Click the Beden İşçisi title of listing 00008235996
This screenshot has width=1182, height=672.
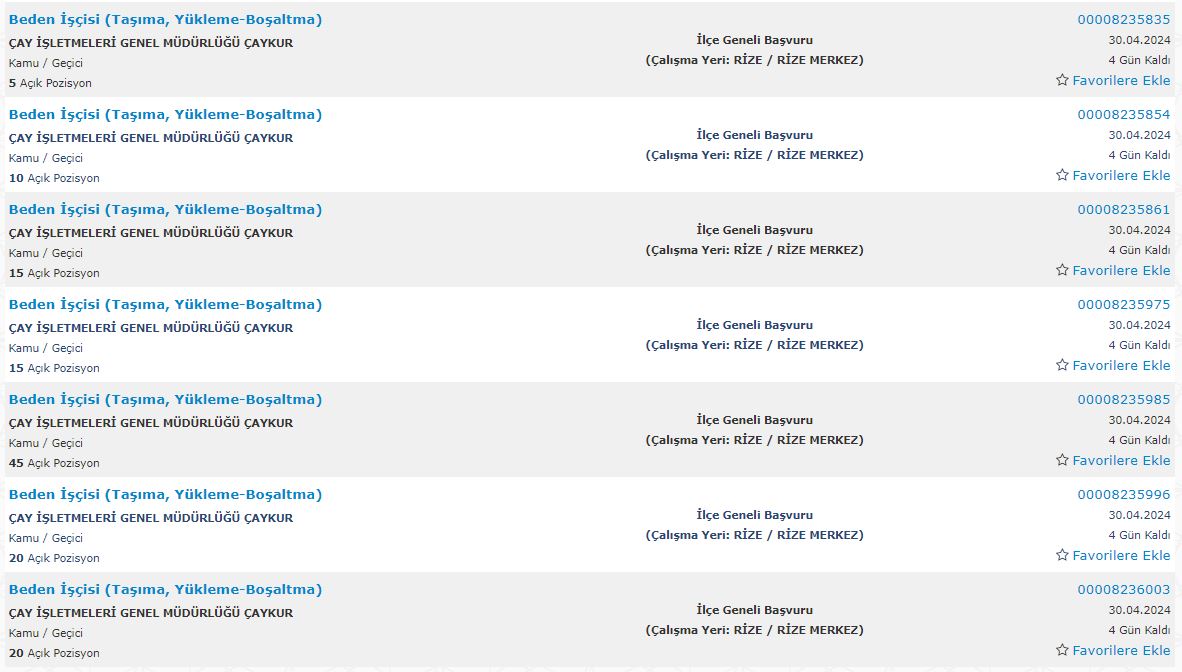point(165,495)
